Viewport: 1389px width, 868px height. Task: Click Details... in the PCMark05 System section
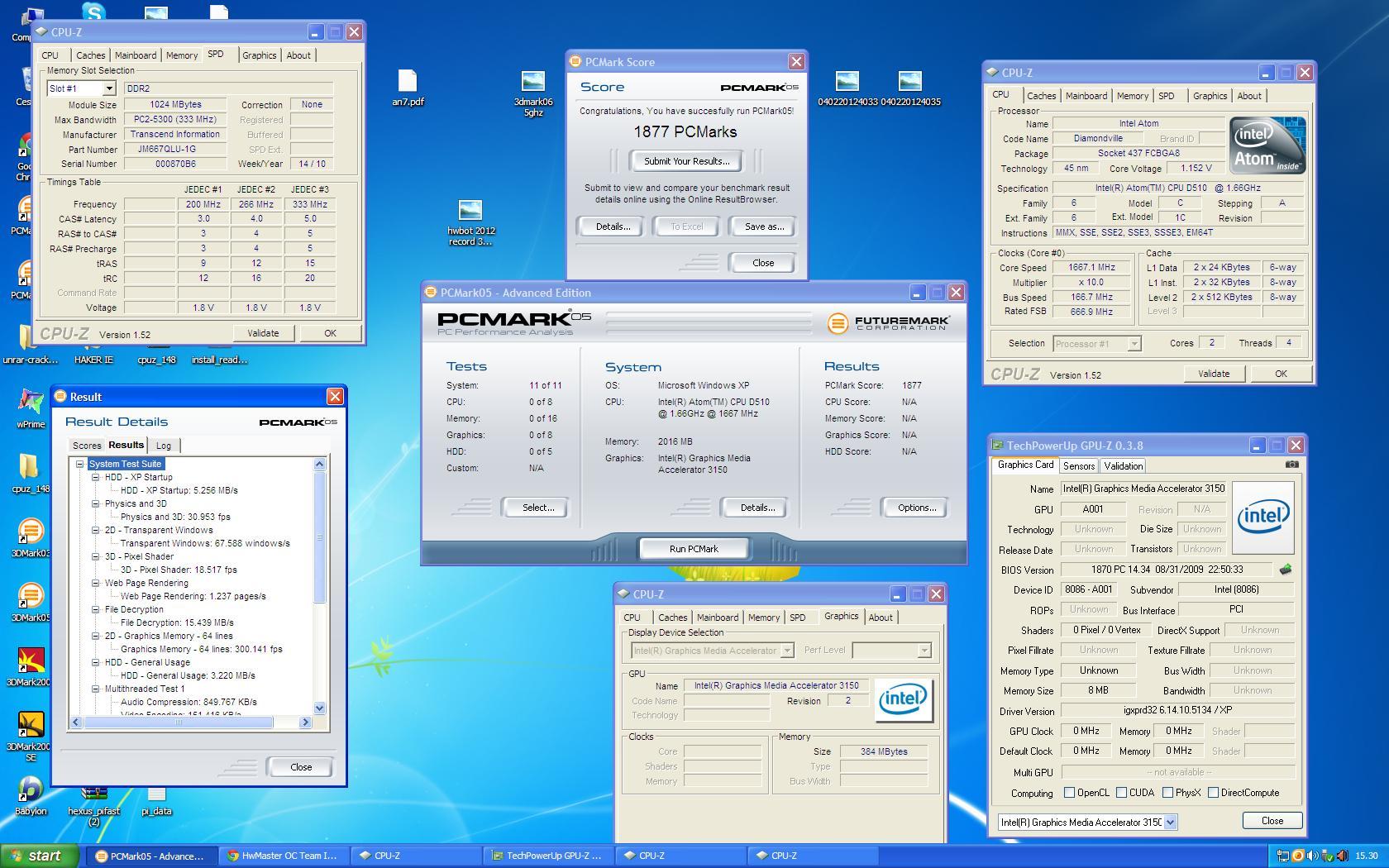[x=757, y=508]
